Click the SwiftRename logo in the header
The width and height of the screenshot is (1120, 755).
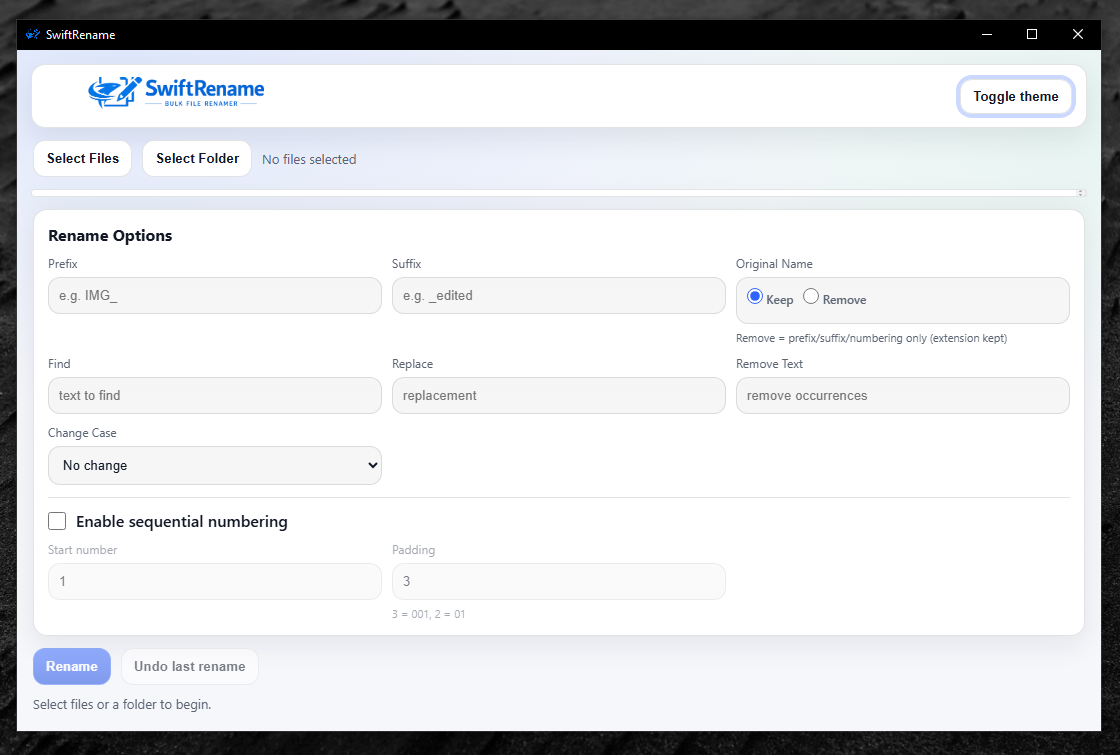(176, 92)
